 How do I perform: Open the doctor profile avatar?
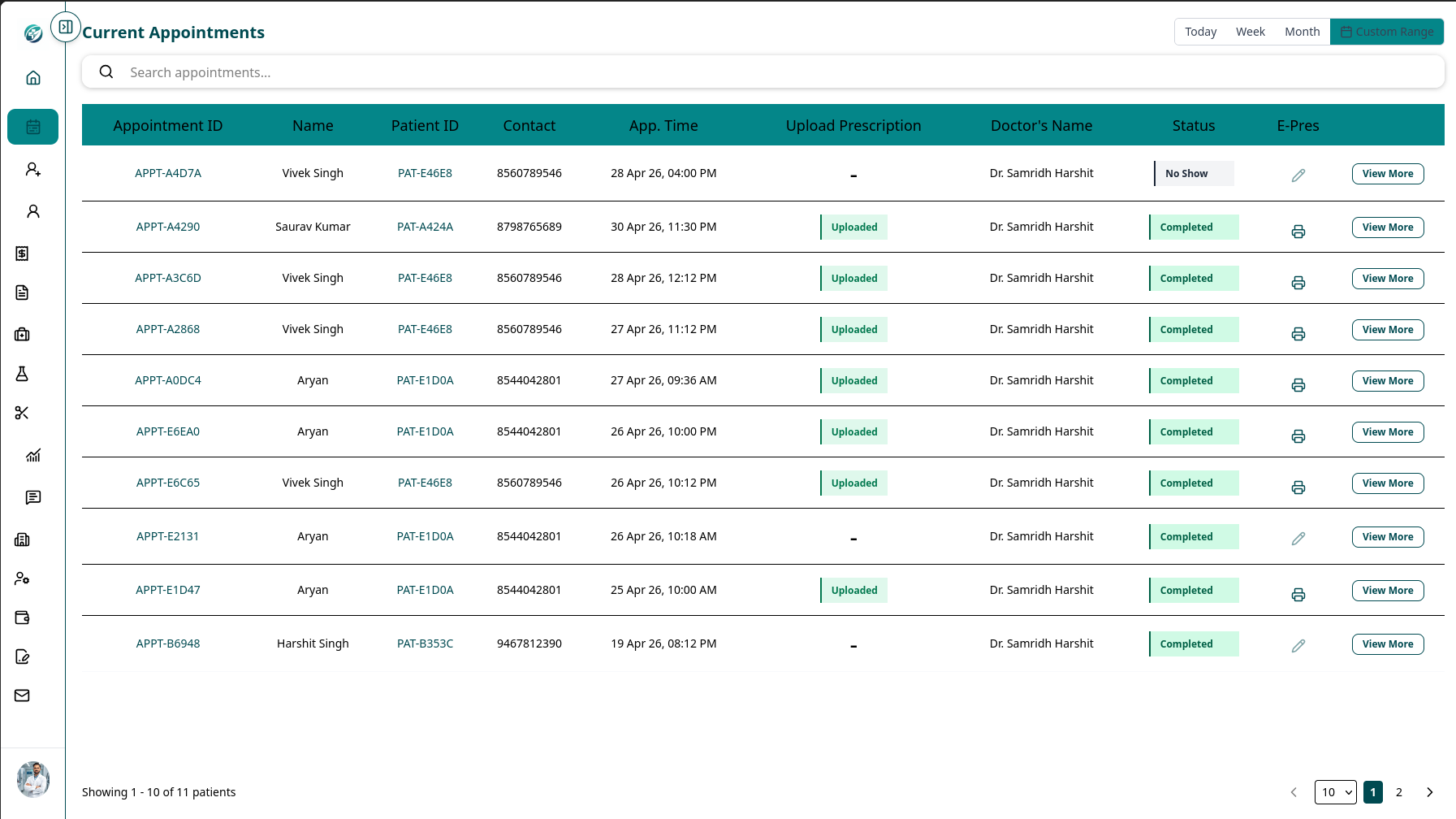pyautogui.click(x=33, y=779)
